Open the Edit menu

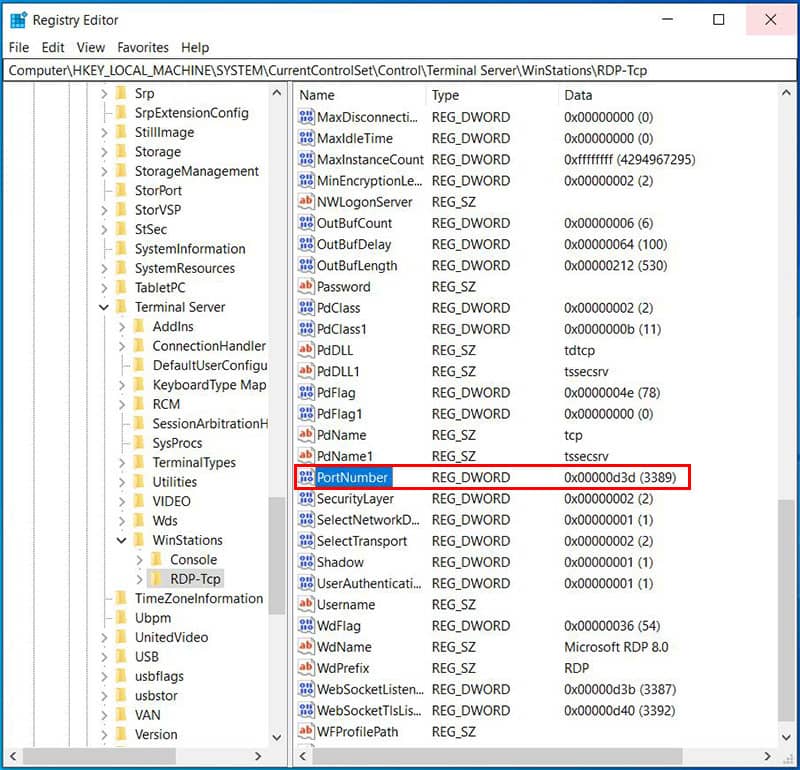53,47
